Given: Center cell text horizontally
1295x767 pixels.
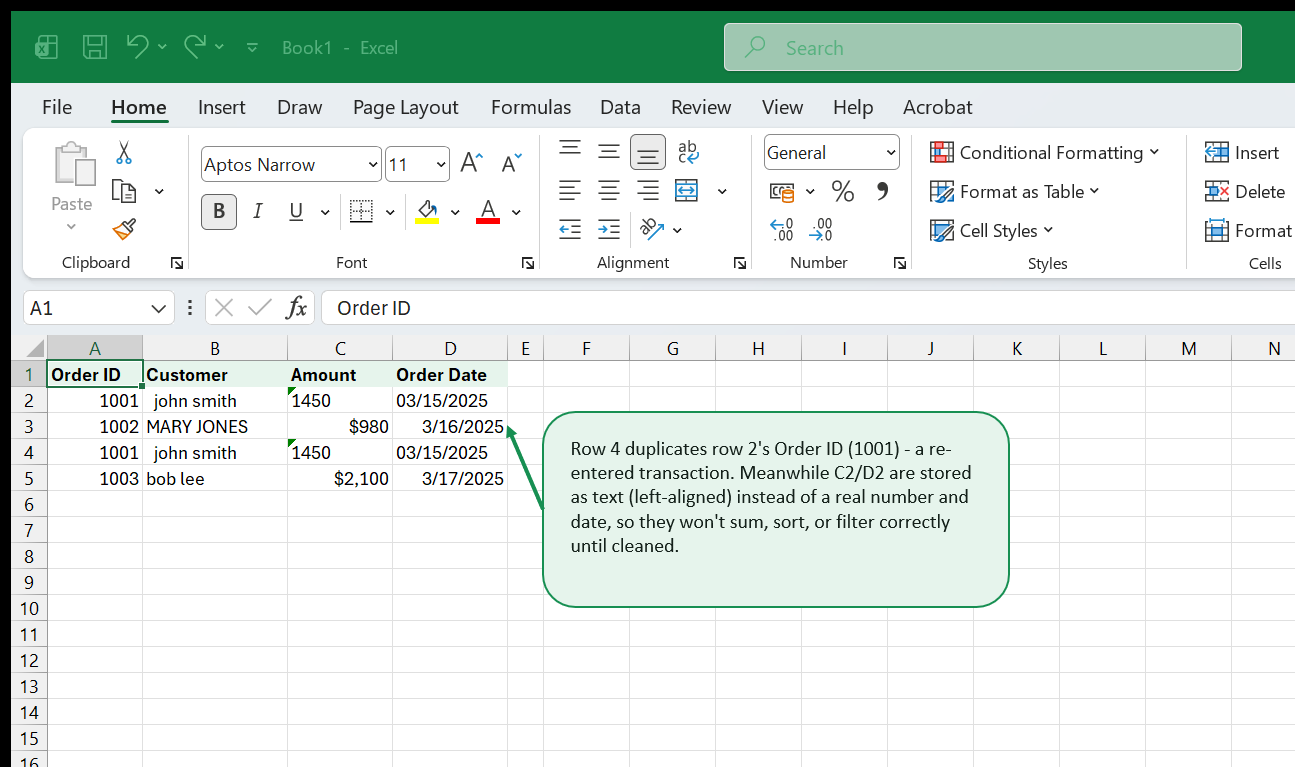Looking at the screenshot, I should click(609, 190).
